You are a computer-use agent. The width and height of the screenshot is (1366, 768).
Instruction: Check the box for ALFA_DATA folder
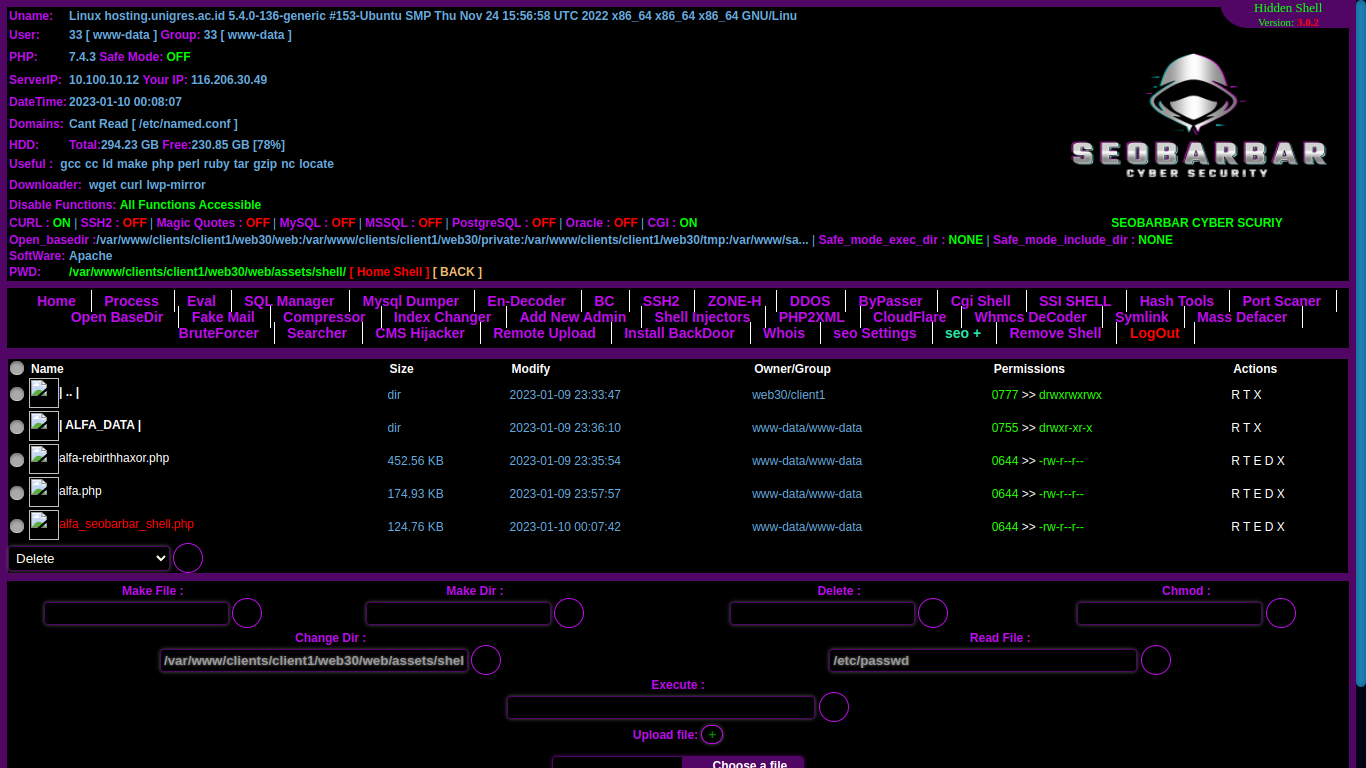[x=17, y=427]
